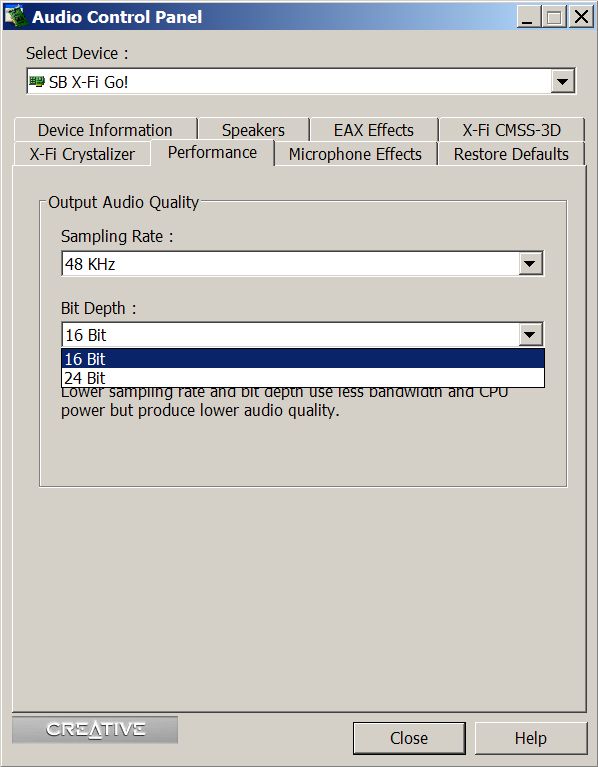This screenshot has width=598, height=767.
Task: Minimize the Audio Control Panel window
Action: pos(528,17)
